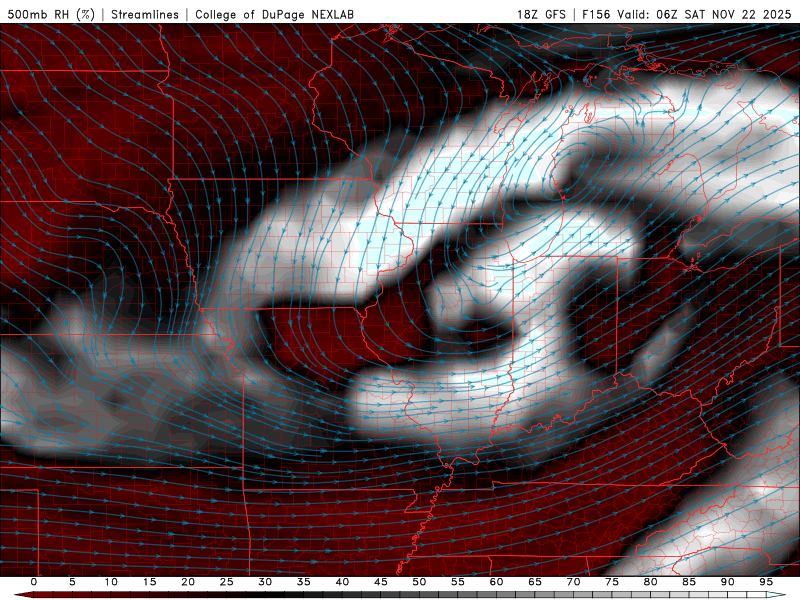Click the colorbar label "90"
Screen dimensions: 800x600
[727, 582]
